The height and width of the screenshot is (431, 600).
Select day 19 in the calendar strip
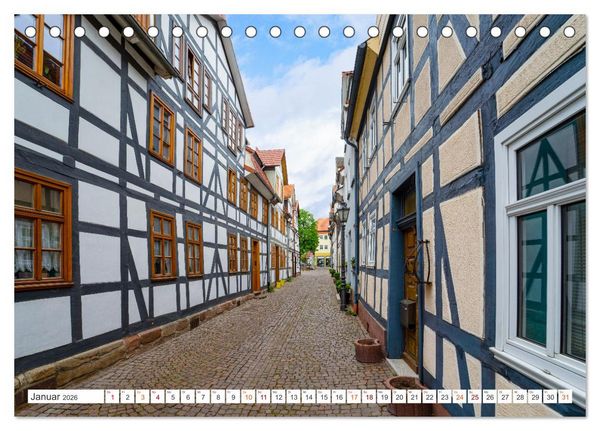pos(384,397)
